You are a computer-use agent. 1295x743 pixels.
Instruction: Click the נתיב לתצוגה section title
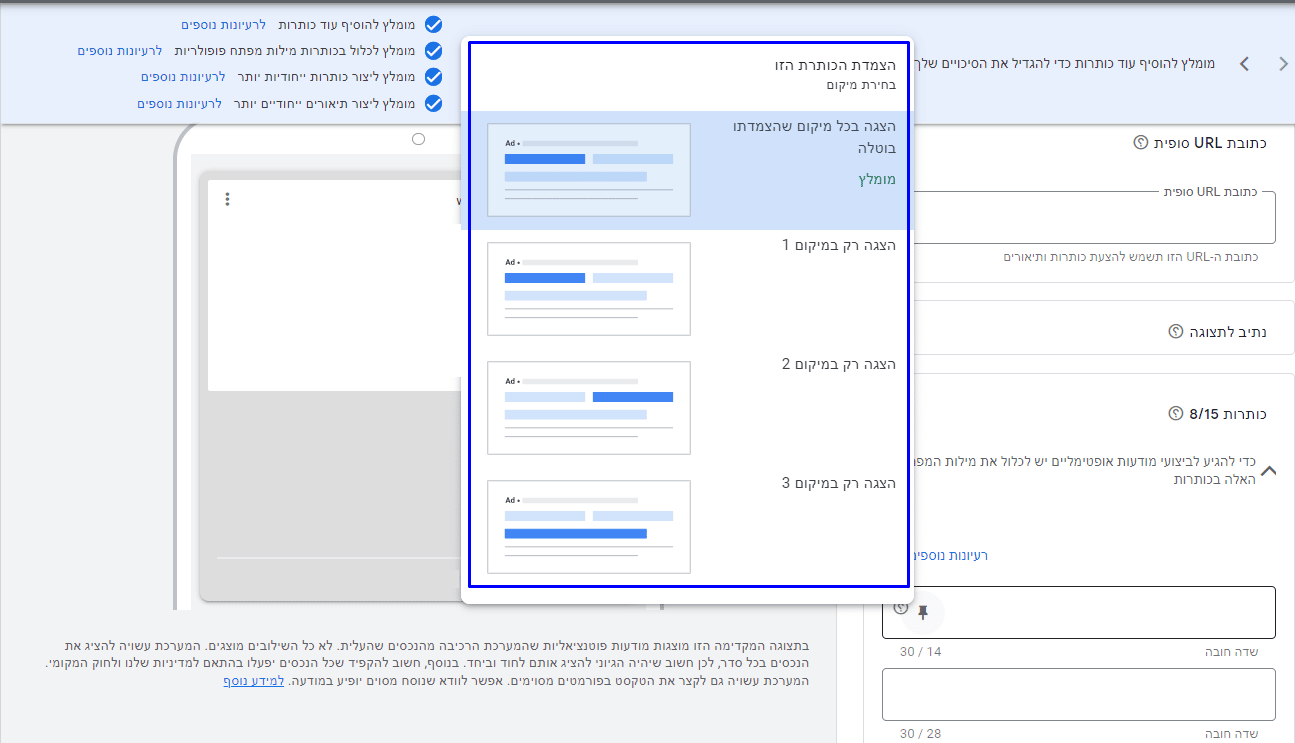pyautogui.click(x=1228, y=331)
